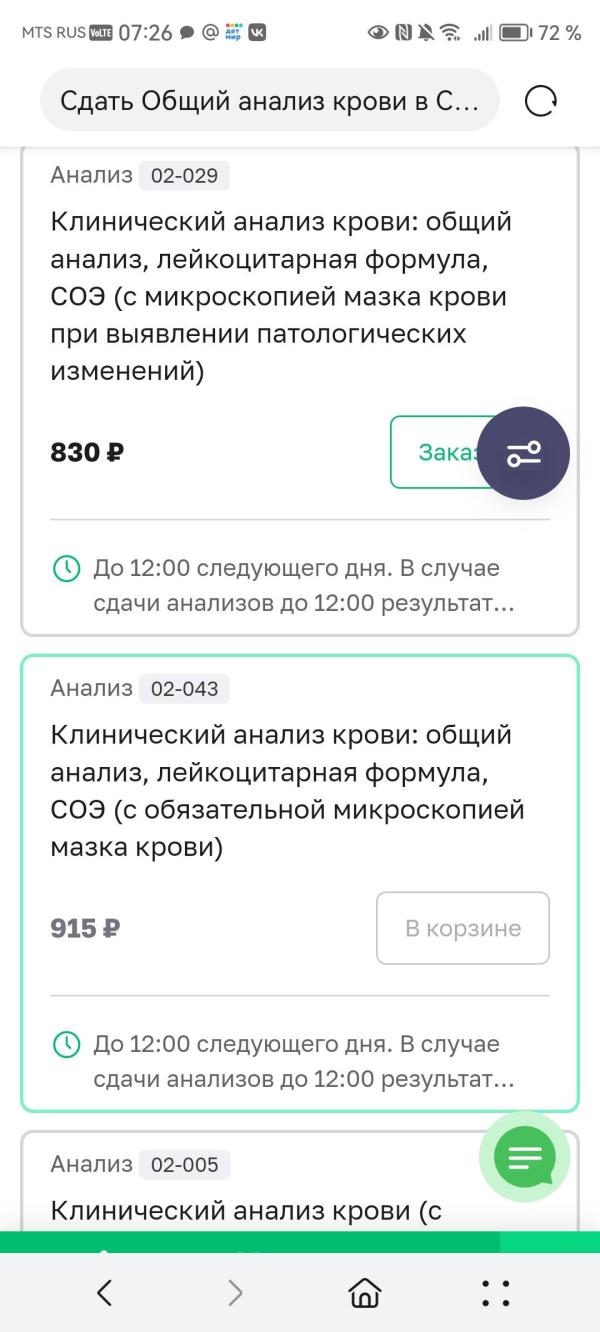The height and width of the screenshot is (1332, 600).
Task: Open the green chat support button
Action: point(524,1156)
